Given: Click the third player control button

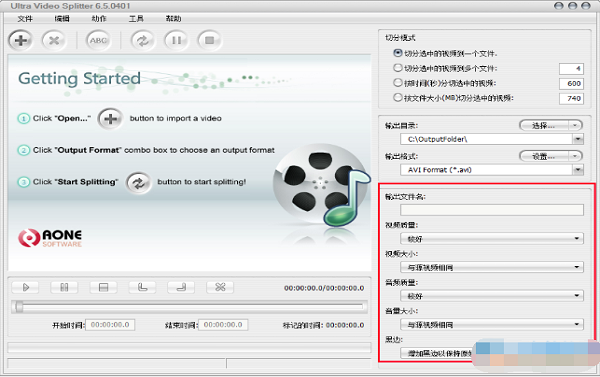Looking at the screenshot, I should 103,287.
